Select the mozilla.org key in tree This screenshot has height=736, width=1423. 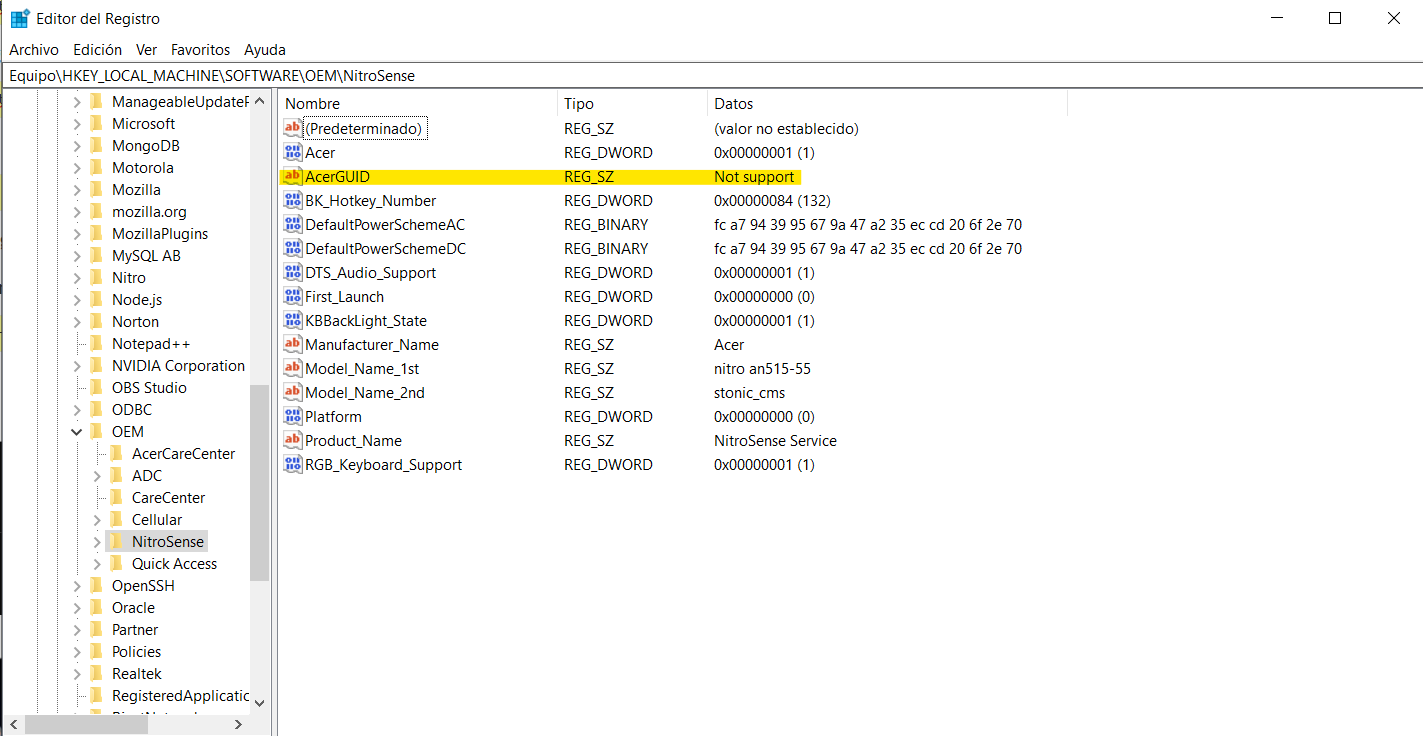[149, 211]
